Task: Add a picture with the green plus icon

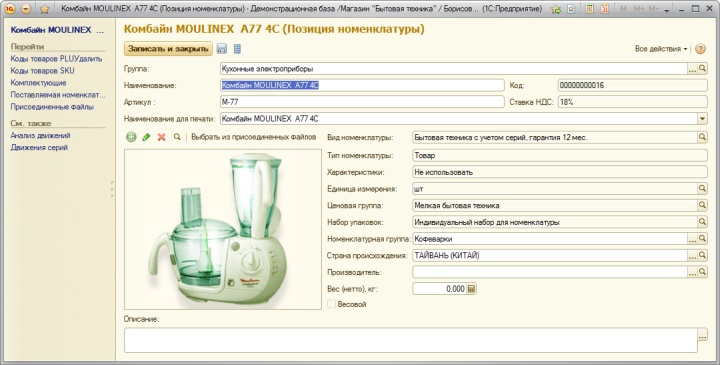Action: click(x=131, y=137)
